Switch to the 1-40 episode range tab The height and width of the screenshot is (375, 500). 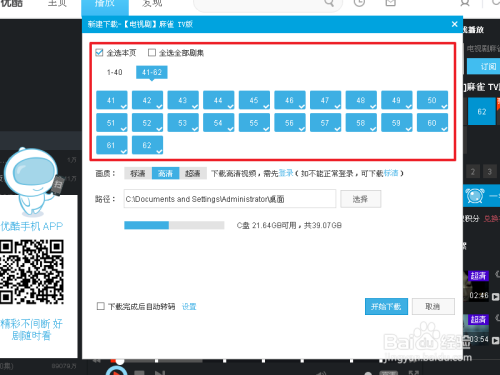(x=115, y=72)
